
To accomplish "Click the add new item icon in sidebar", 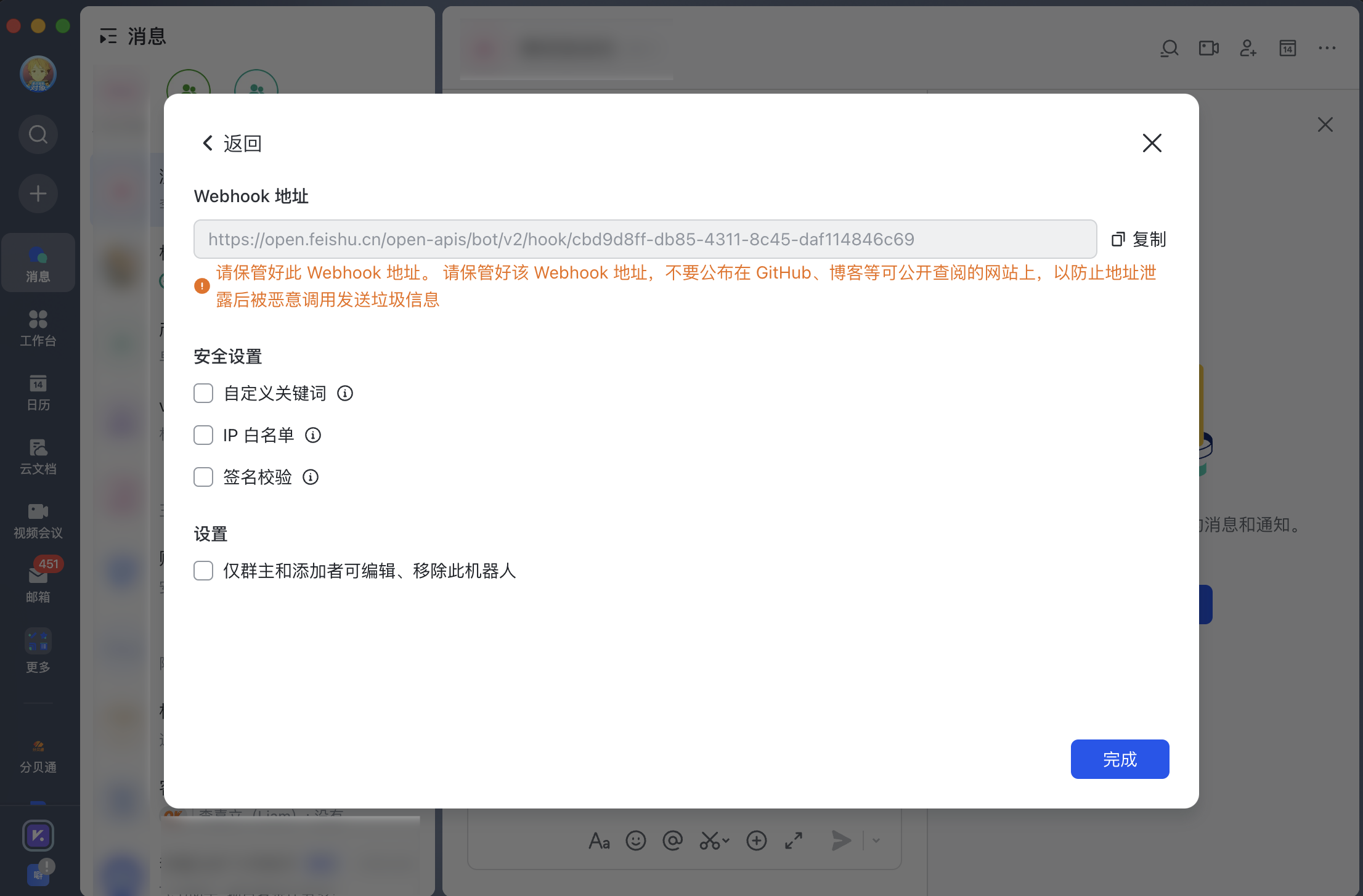I will [38, 192].
